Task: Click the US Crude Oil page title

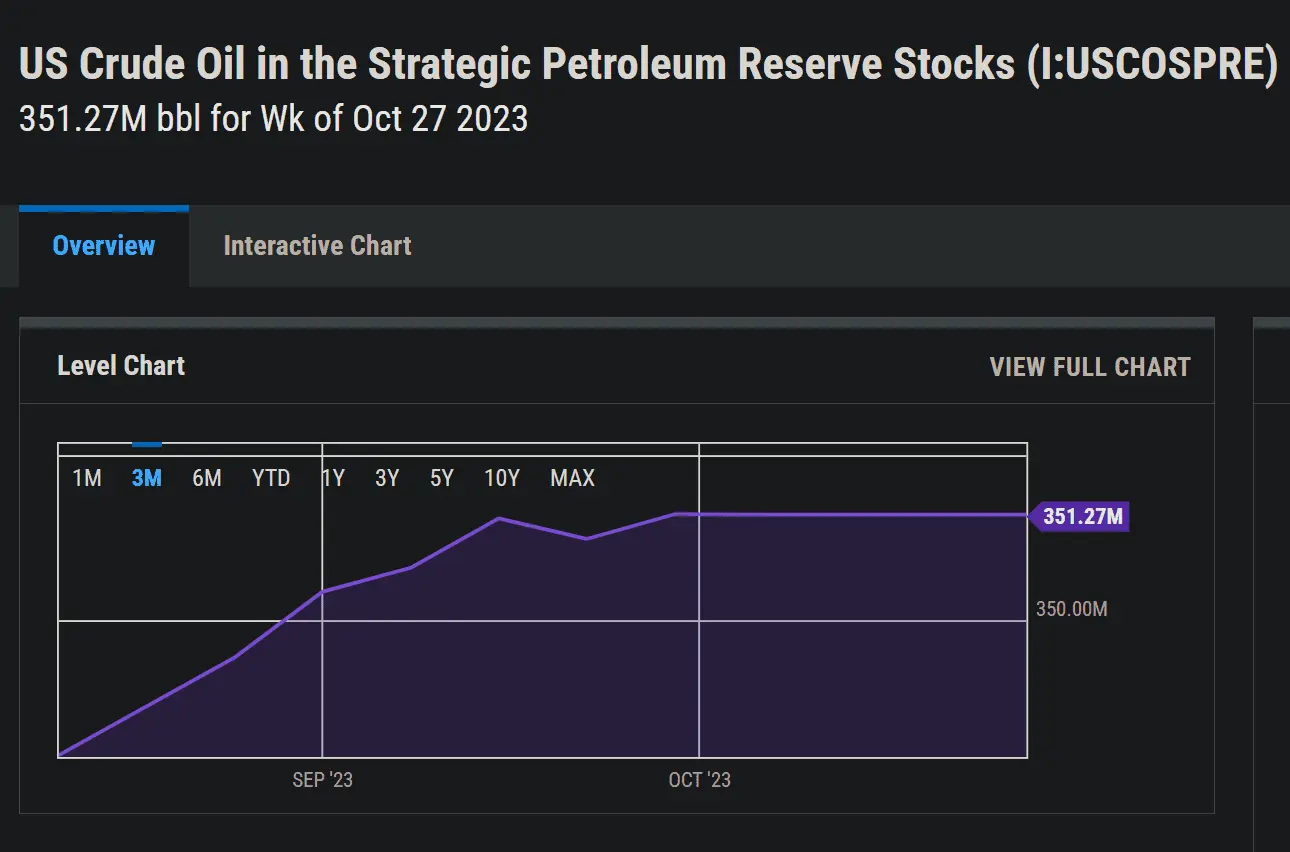Action: [648, 65]
